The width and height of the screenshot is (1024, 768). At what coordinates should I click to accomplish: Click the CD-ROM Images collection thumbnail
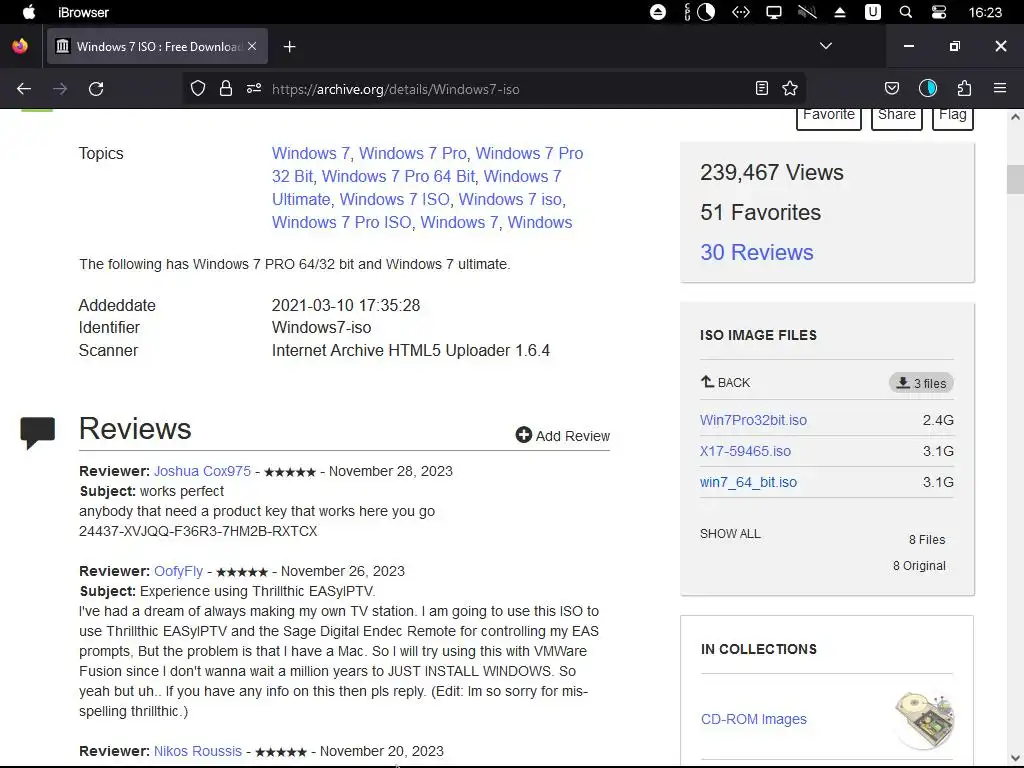pyautogui.click(x=925, y=720)
